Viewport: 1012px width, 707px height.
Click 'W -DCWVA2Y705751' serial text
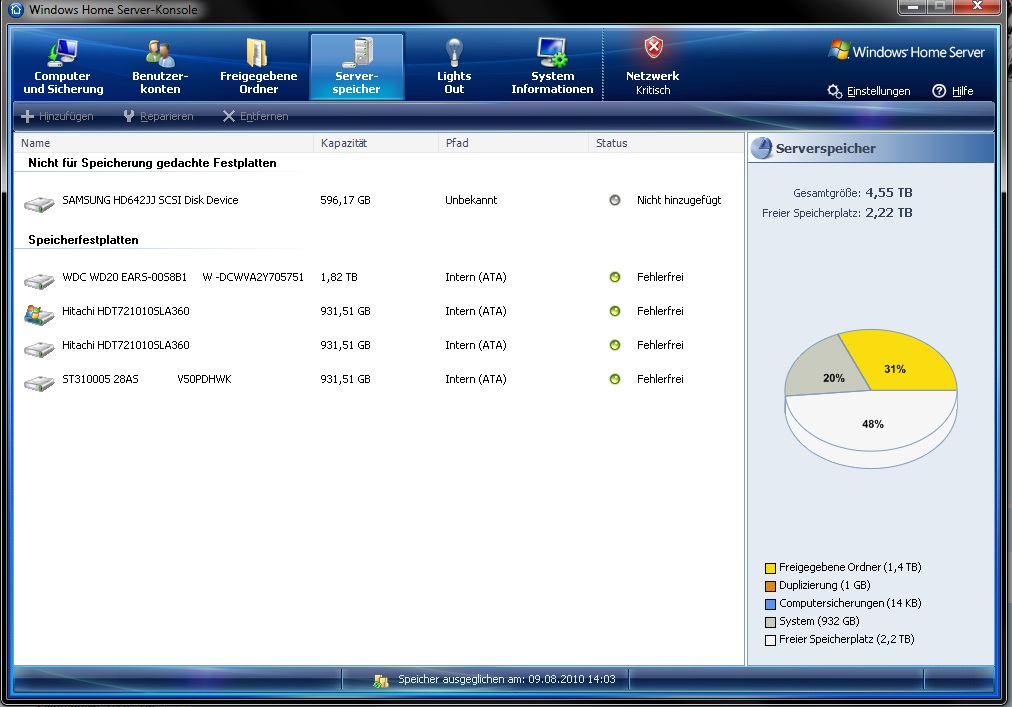pyautogui.click(x=253, y=277)
